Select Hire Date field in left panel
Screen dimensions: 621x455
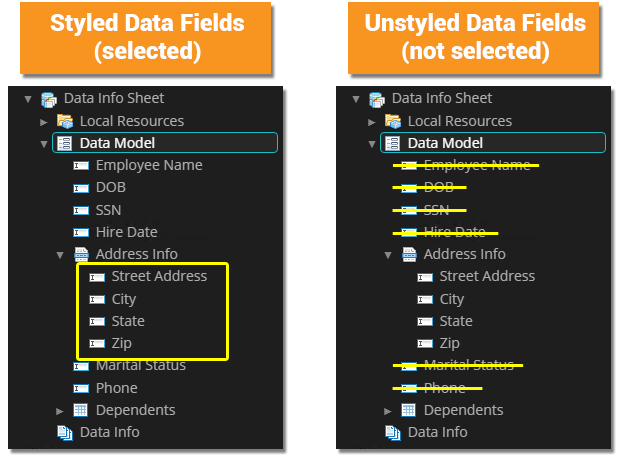[x=126, y=232]
